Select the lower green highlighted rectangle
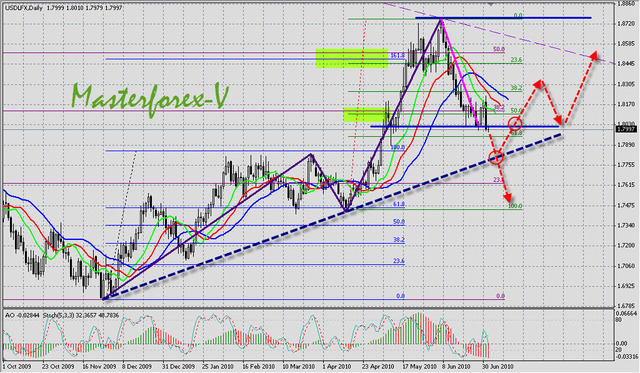 364,115
